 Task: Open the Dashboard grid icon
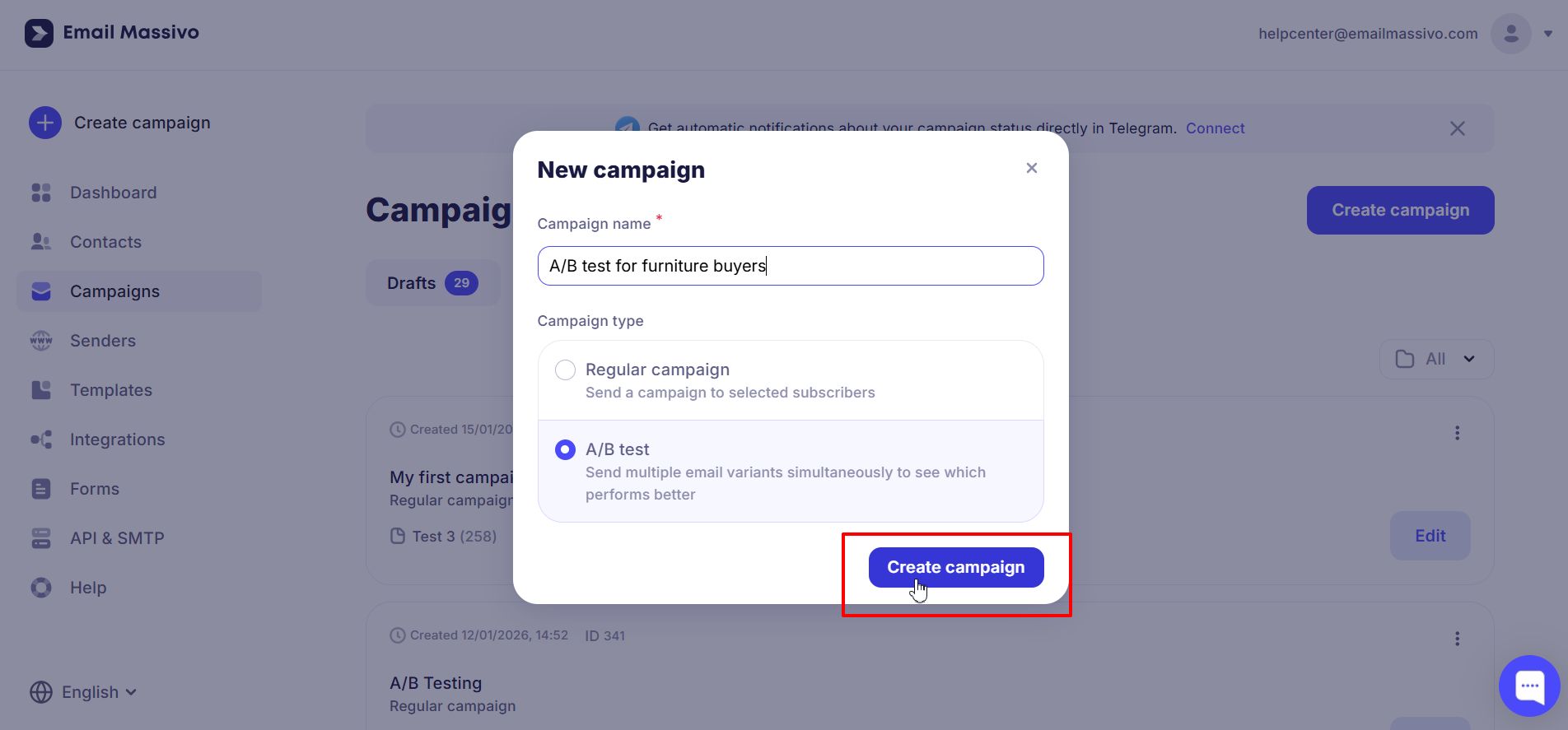pyautogui.click(x=41, y=193)
